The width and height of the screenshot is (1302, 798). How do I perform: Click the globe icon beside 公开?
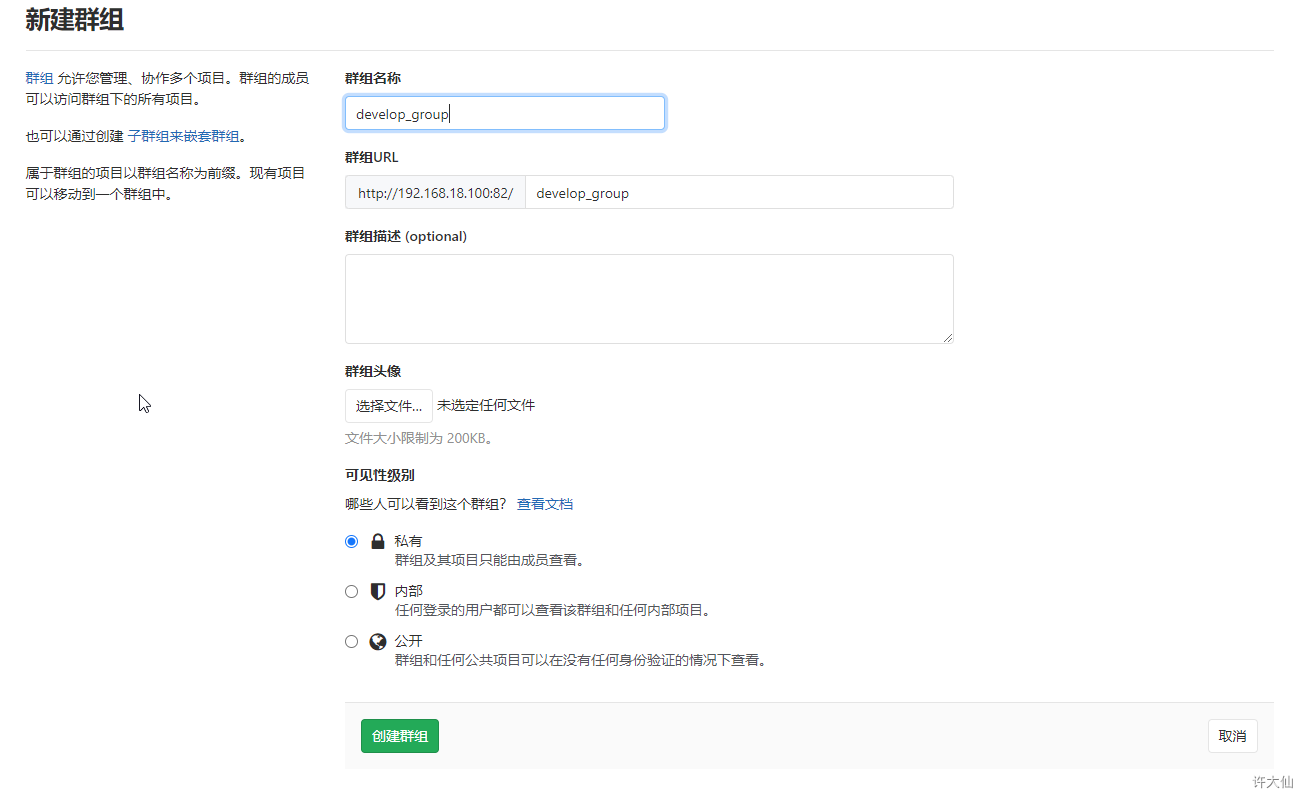point(378,642)
